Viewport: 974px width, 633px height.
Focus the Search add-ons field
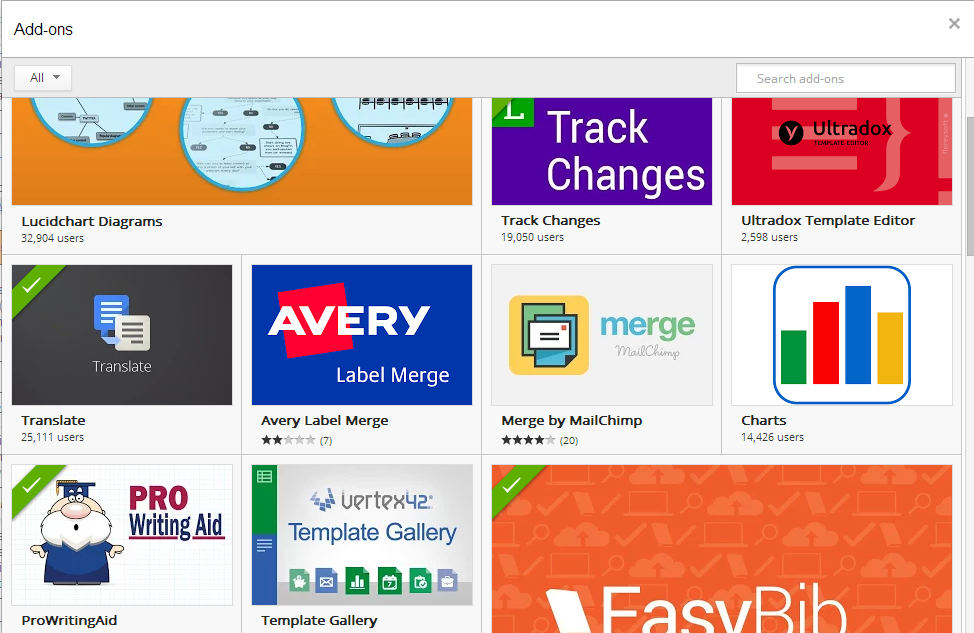(845, 78)
